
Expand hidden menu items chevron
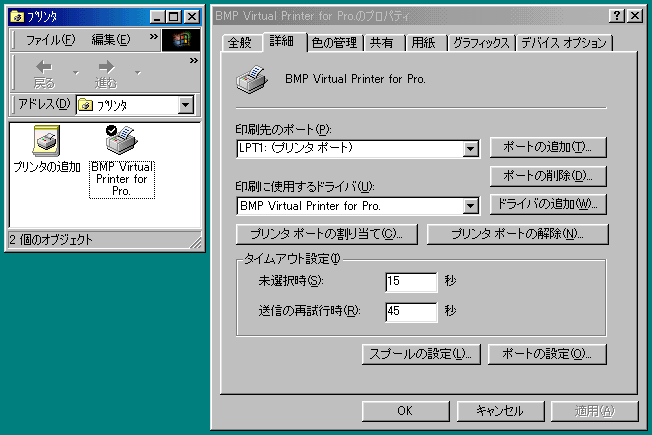pos(153,37)
